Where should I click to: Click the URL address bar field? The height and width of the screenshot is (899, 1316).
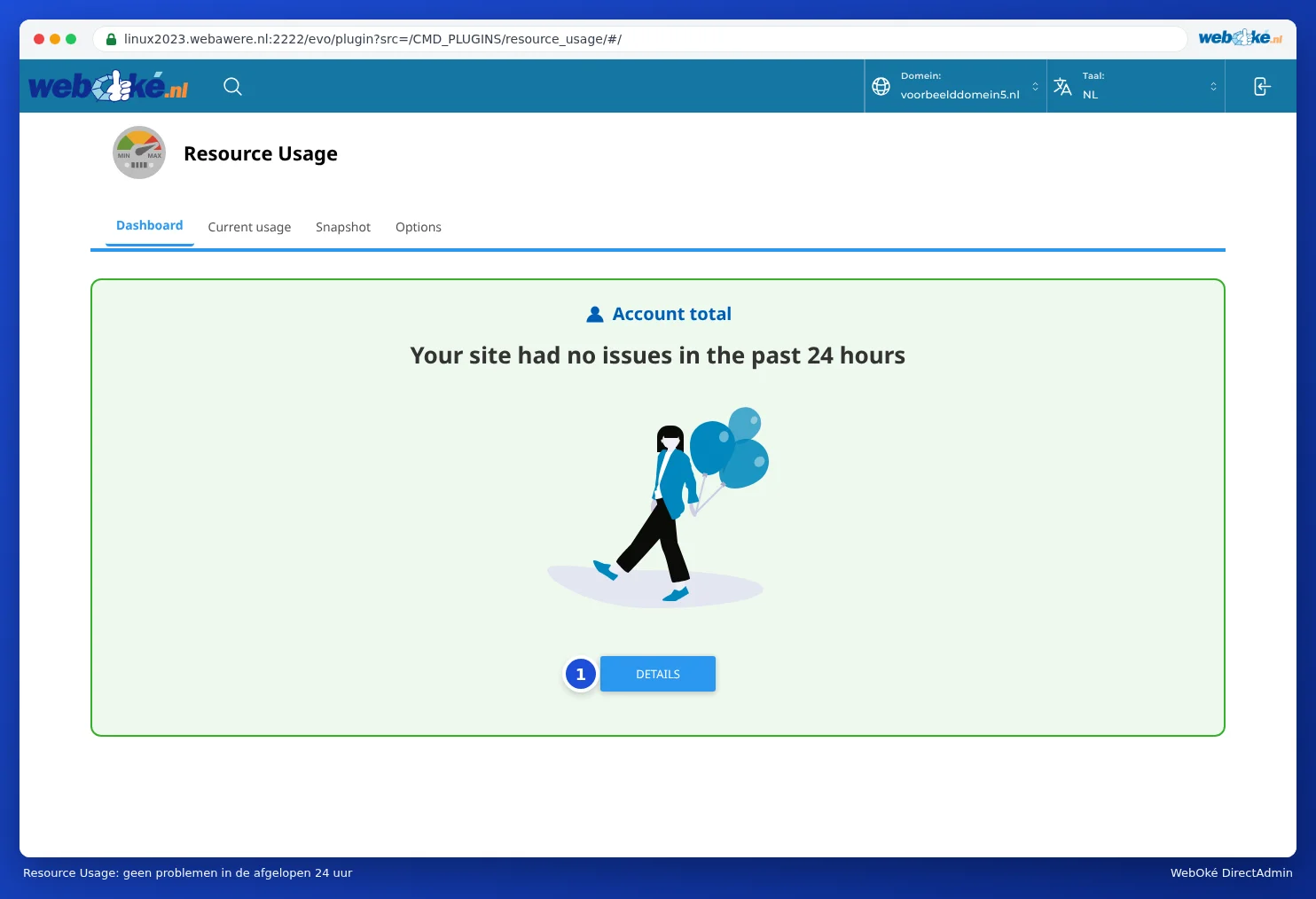click(x=639, y=39)
